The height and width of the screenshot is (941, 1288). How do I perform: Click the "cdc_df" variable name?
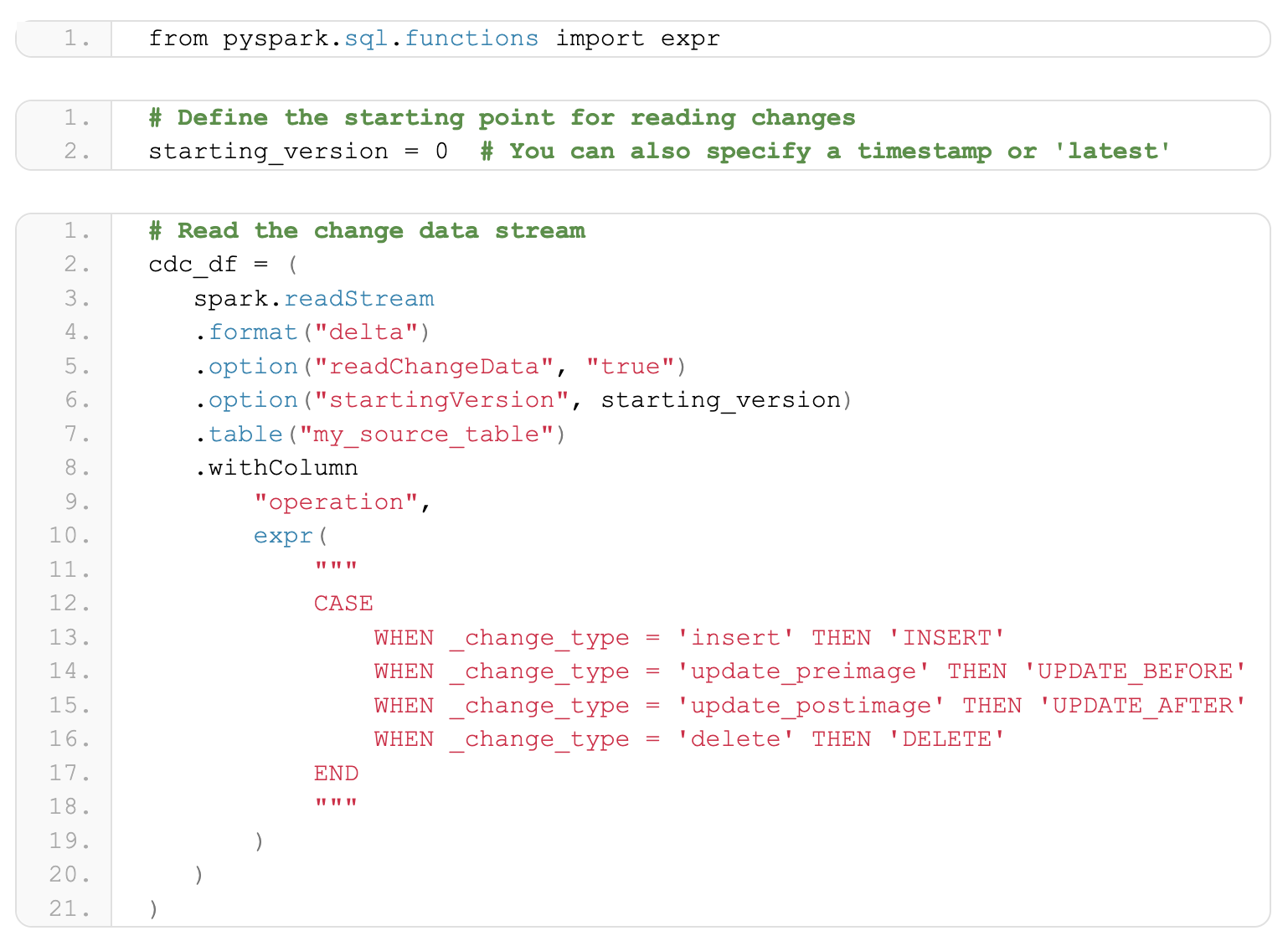[193, 265]
